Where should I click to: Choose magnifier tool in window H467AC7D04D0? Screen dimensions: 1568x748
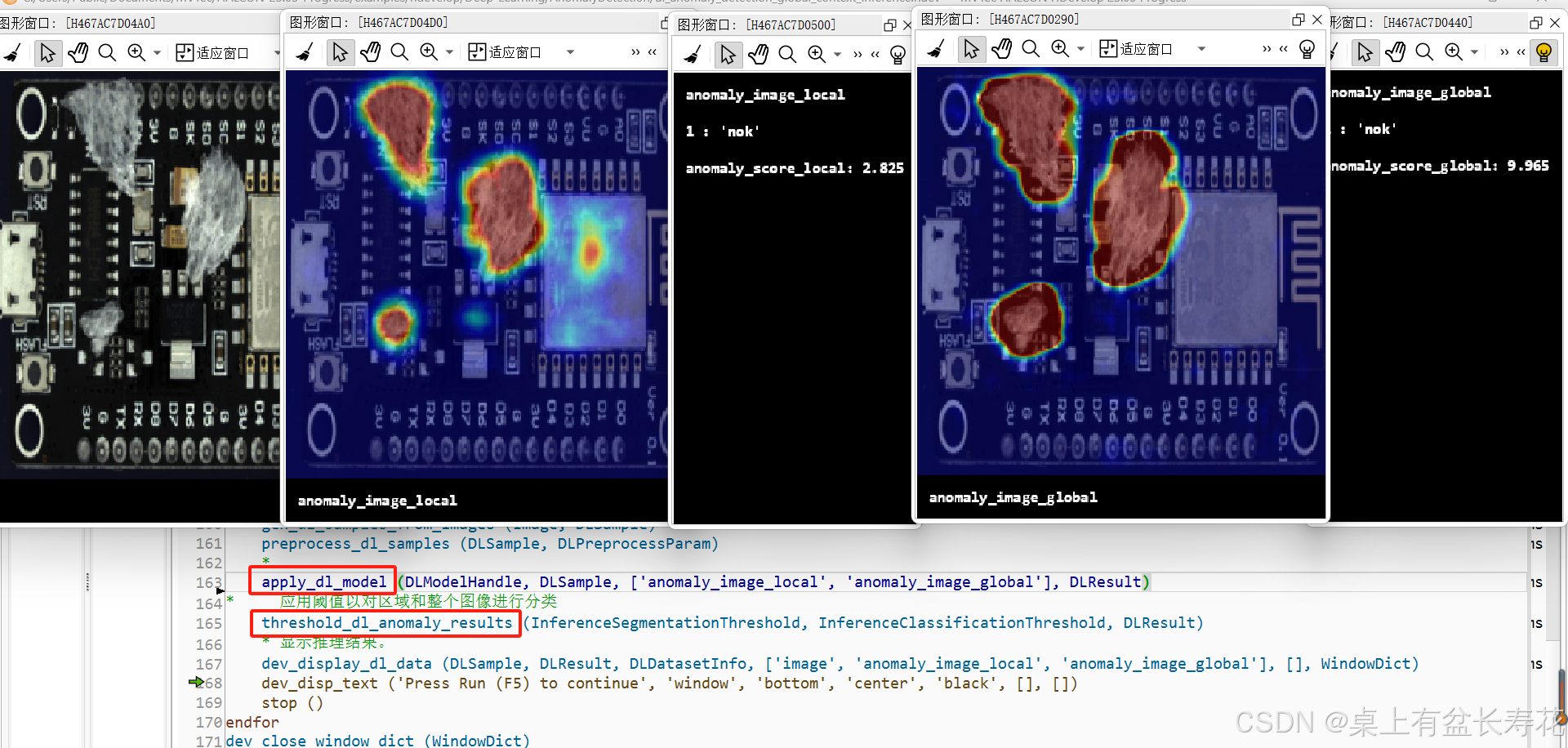pos(399,52)
